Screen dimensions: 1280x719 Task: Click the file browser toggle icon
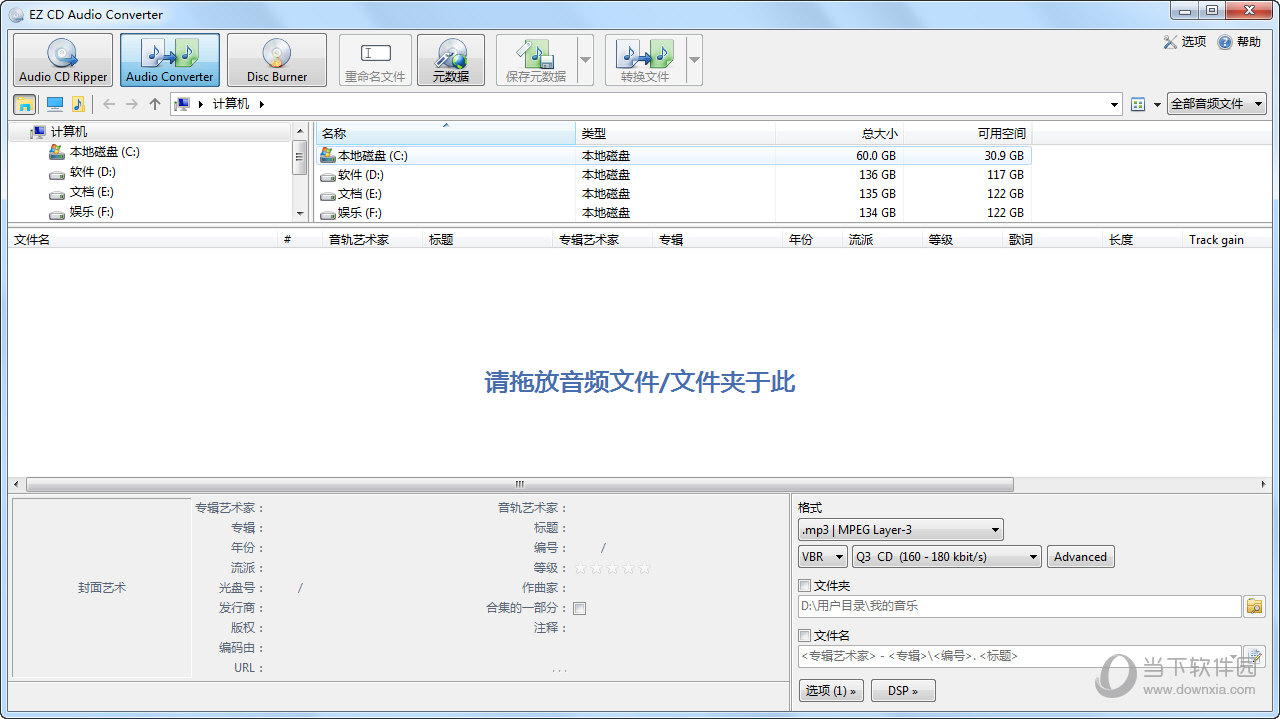25,104
